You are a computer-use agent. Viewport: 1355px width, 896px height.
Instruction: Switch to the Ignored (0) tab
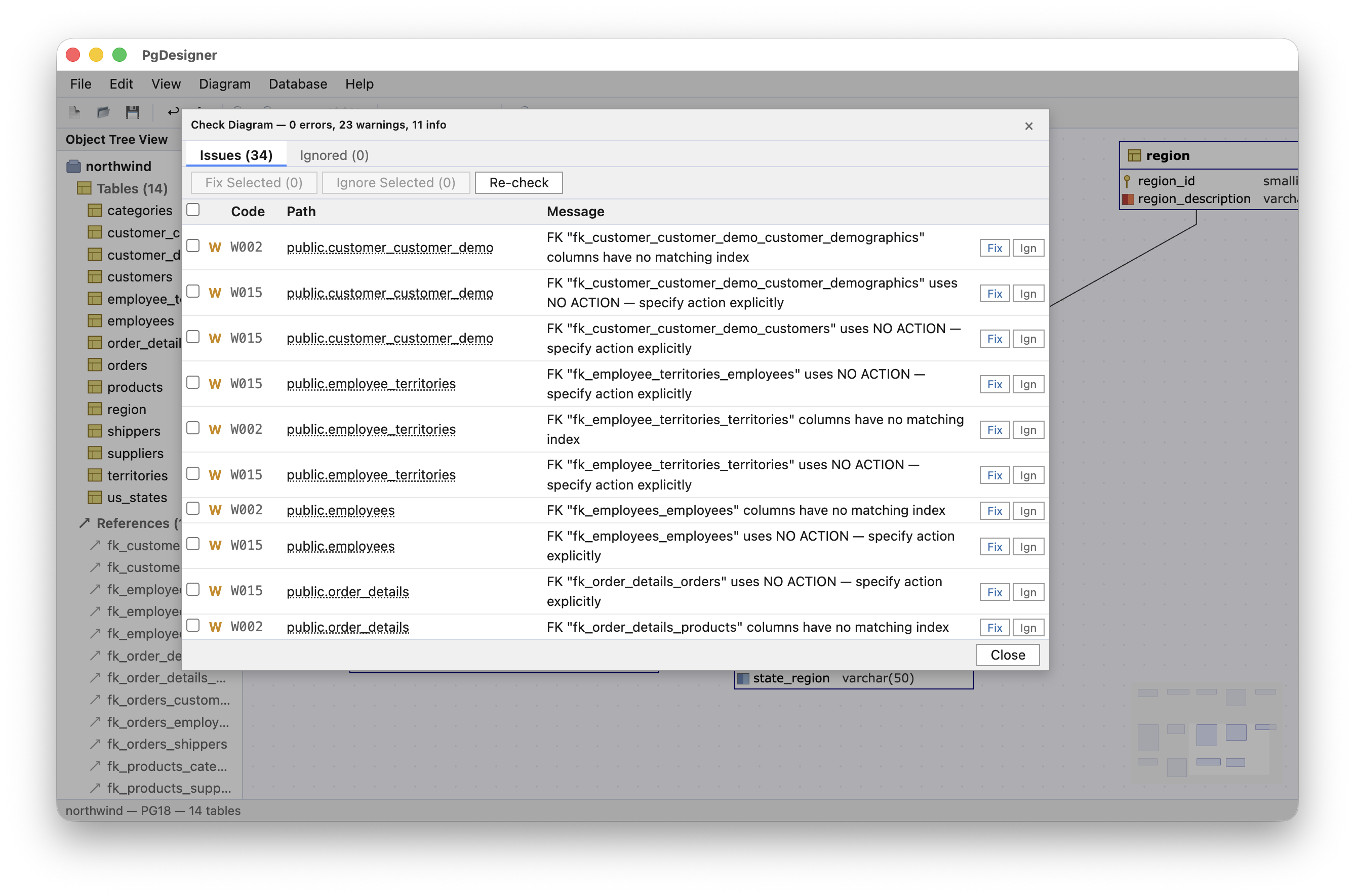coord(333,155)
